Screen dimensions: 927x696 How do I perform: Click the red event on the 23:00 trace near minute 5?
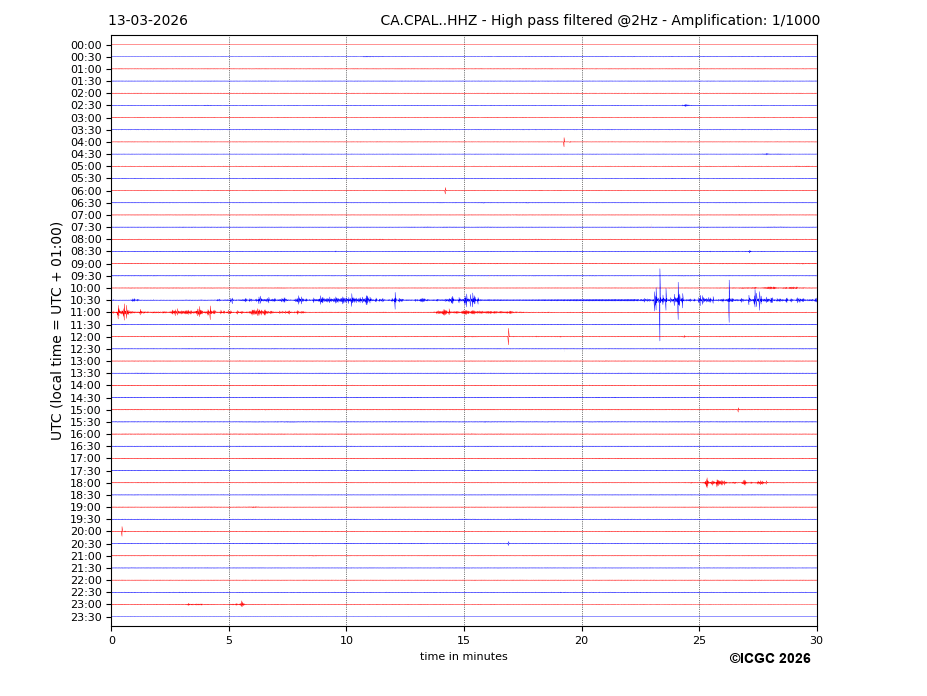(241, 604)
